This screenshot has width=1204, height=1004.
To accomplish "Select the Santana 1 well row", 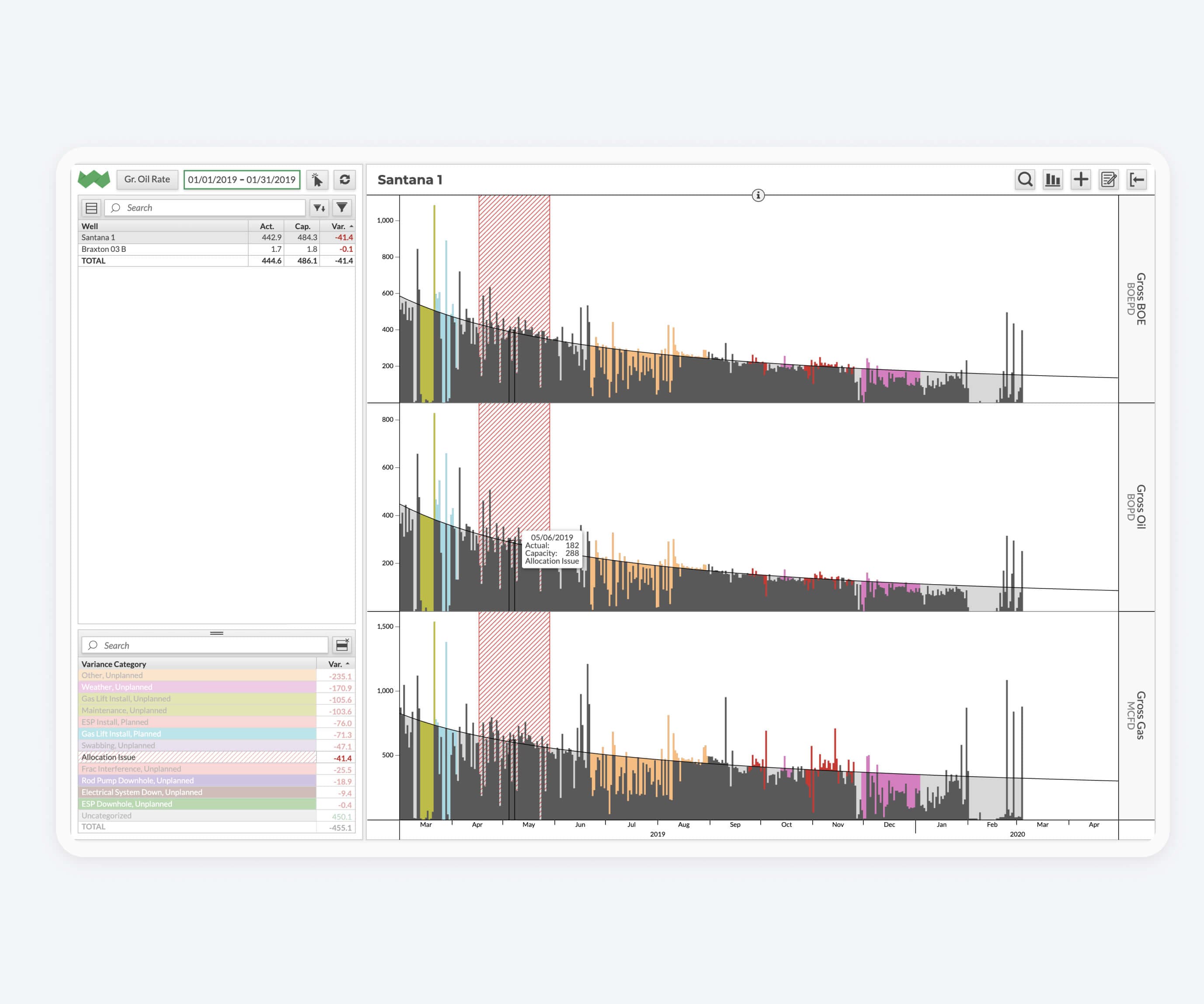I will [172, 237].
